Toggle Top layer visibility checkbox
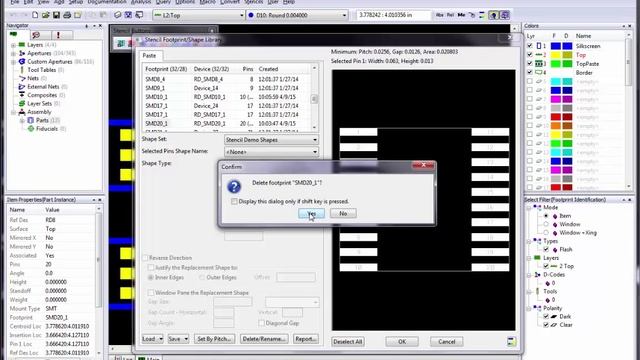Viewport: 640px width, 360px height. coord(530,55)
